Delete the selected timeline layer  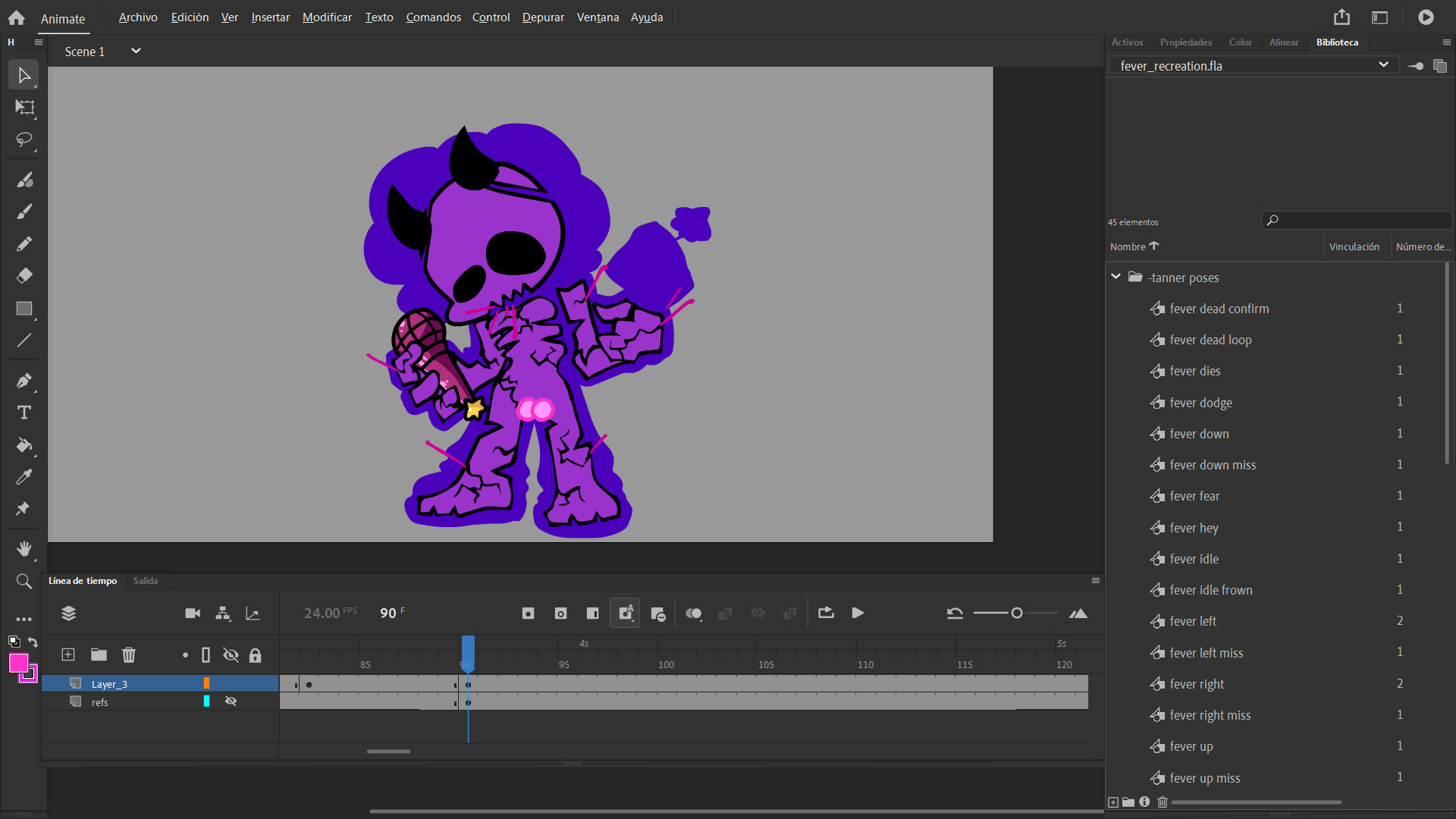129,654
